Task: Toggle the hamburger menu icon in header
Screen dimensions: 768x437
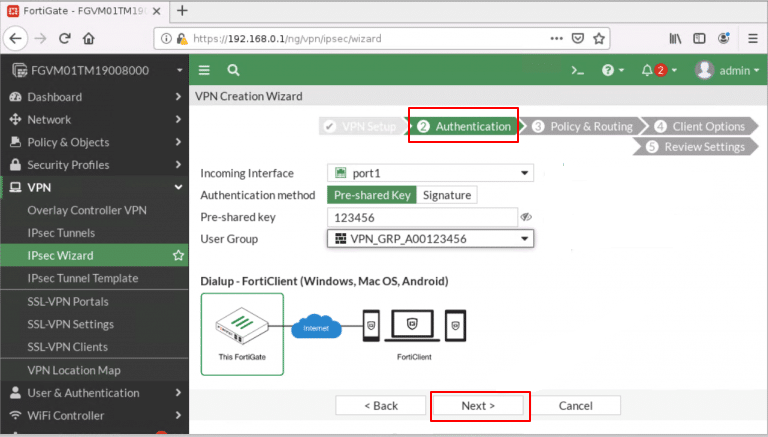Action: pyautogui.click(x=204, y=70)
